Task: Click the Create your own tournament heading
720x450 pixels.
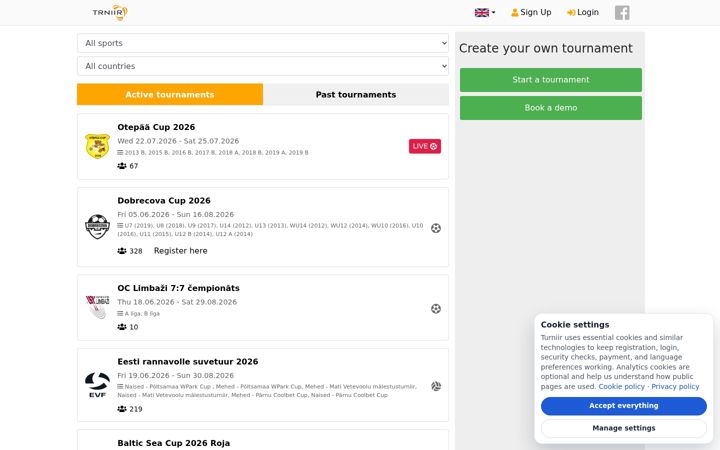Action: pos(546,48)
